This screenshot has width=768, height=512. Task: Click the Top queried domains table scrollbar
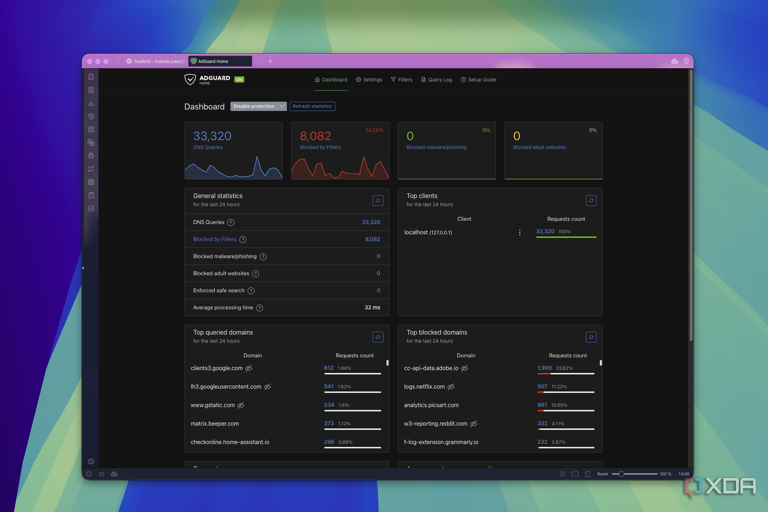[x=387, y=363]
